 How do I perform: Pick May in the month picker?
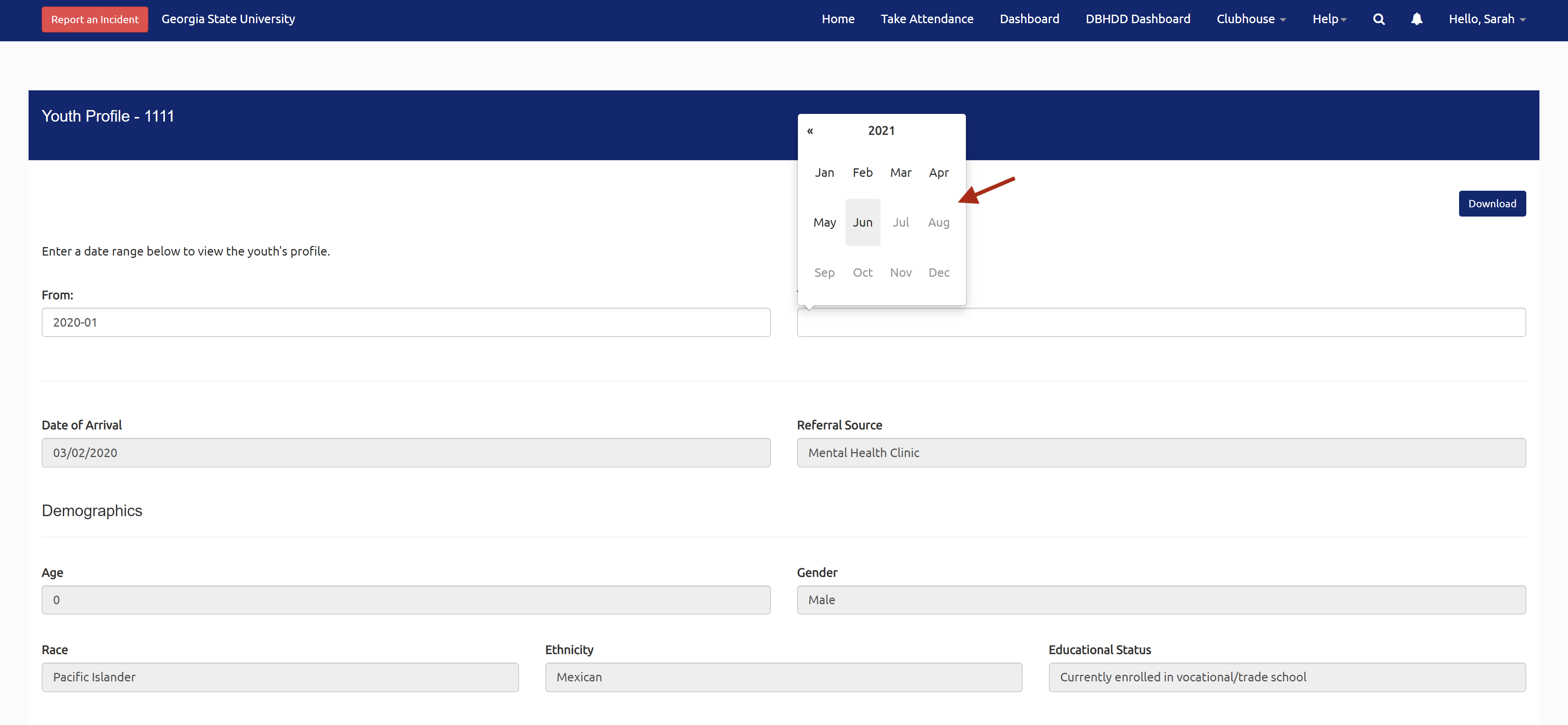824,223
